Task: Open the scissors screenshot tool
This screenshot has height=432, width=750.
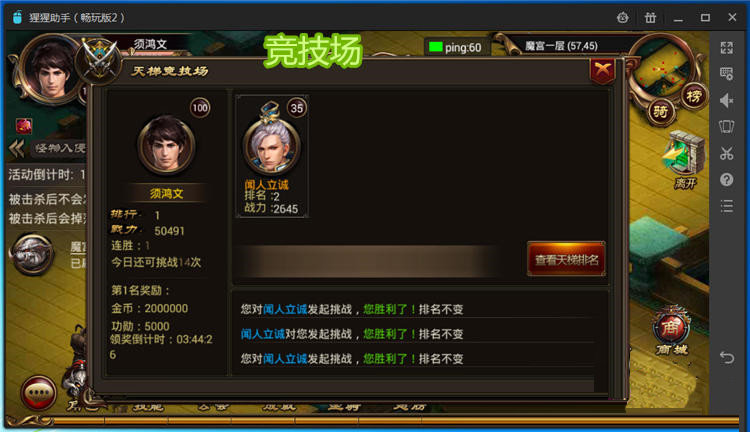Action: [x=726, y=154]
